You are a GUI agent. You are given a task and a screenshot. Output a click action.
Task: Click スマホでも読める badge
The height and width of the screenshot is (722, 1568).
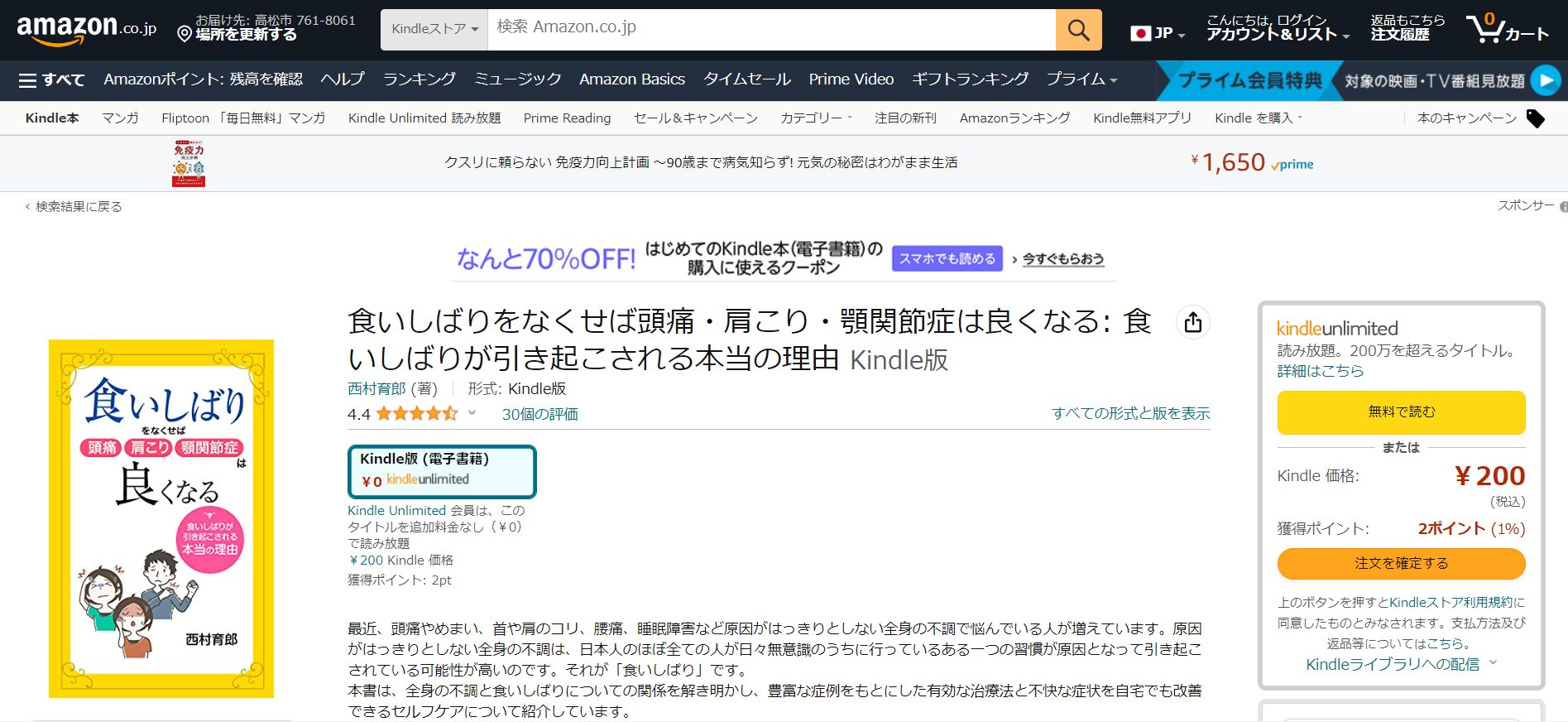947,258
